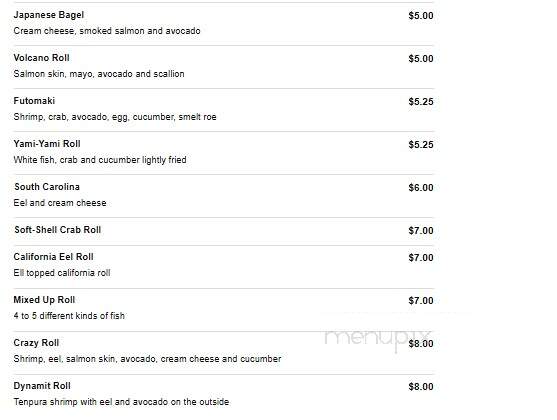The image size is (557, 420).
Task: Select the Futomaki item name
Action: (x=34, y=101)
